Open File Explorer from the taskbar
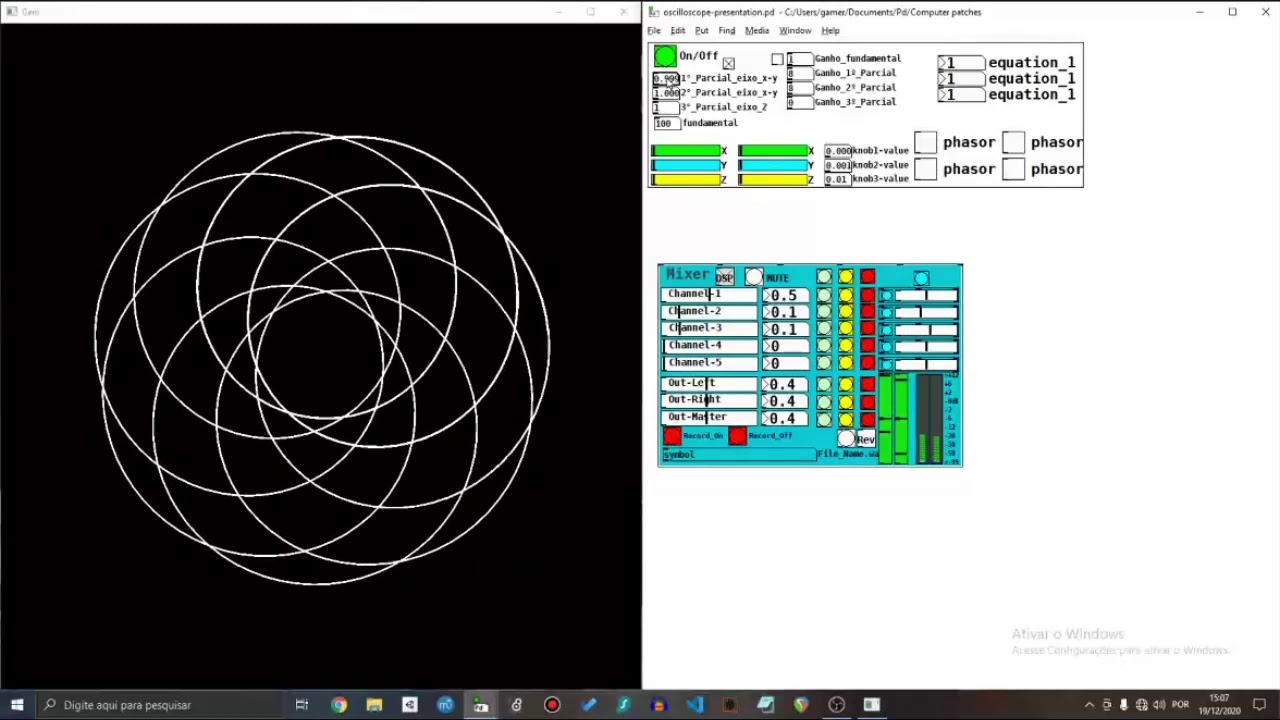Screen dimensions: 1280x720 pos(374,705)
